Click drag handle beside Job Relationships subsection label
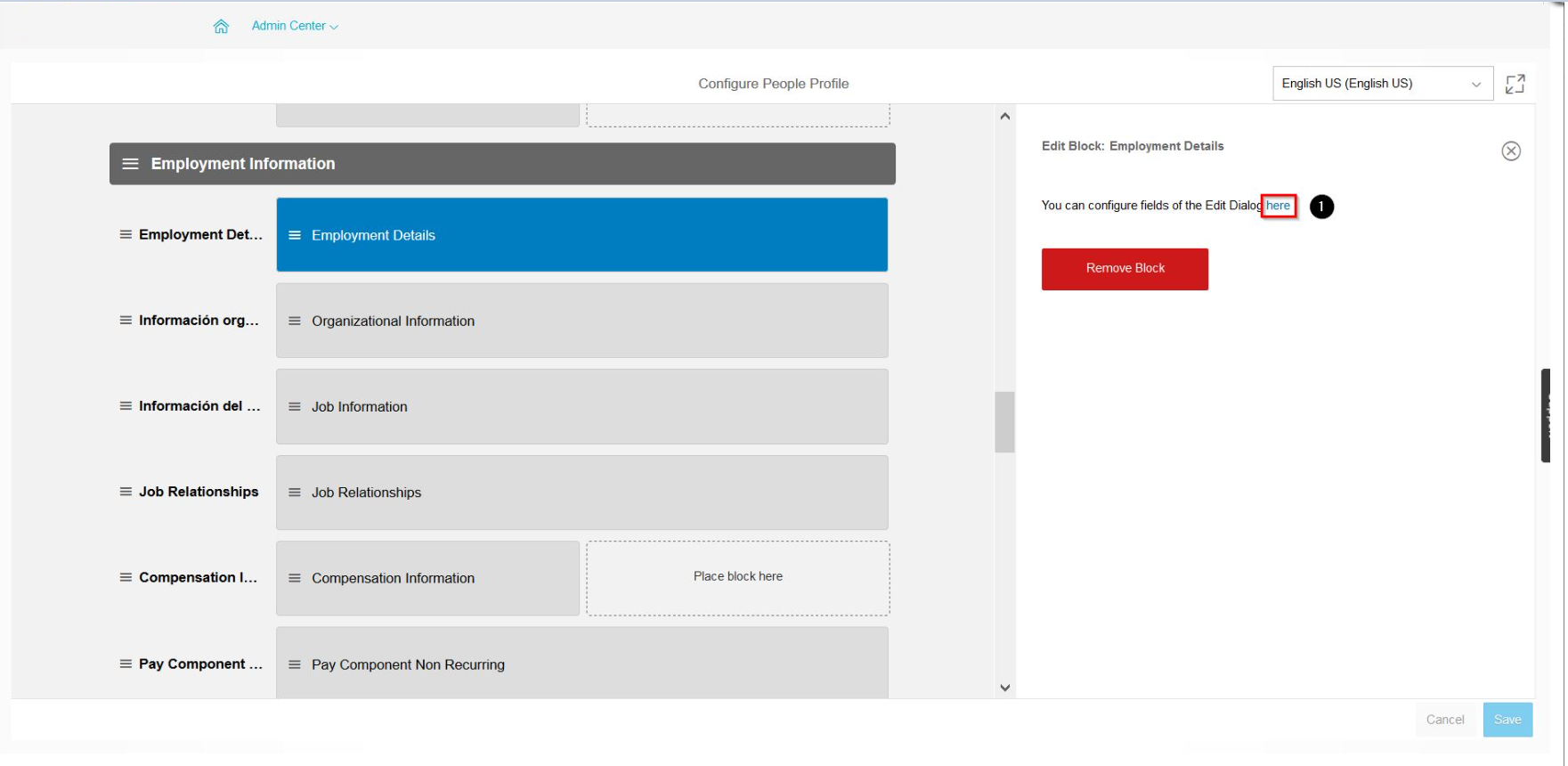The image size is (1568, 766). (x=126, y=492)
